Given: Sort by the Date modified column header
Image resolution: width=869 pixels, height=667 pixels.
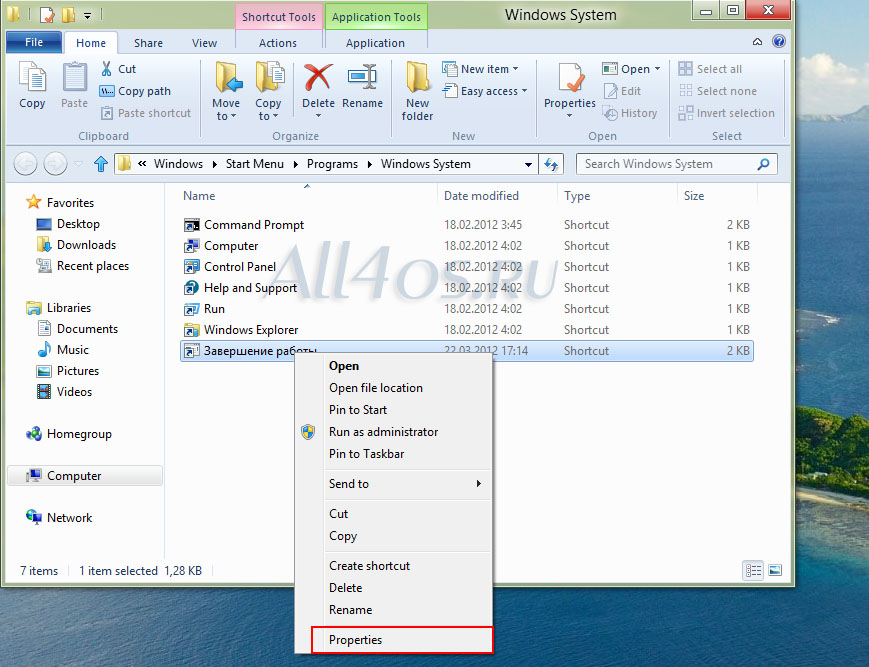Looking at the screenshot, I should (x=481, y=196).
